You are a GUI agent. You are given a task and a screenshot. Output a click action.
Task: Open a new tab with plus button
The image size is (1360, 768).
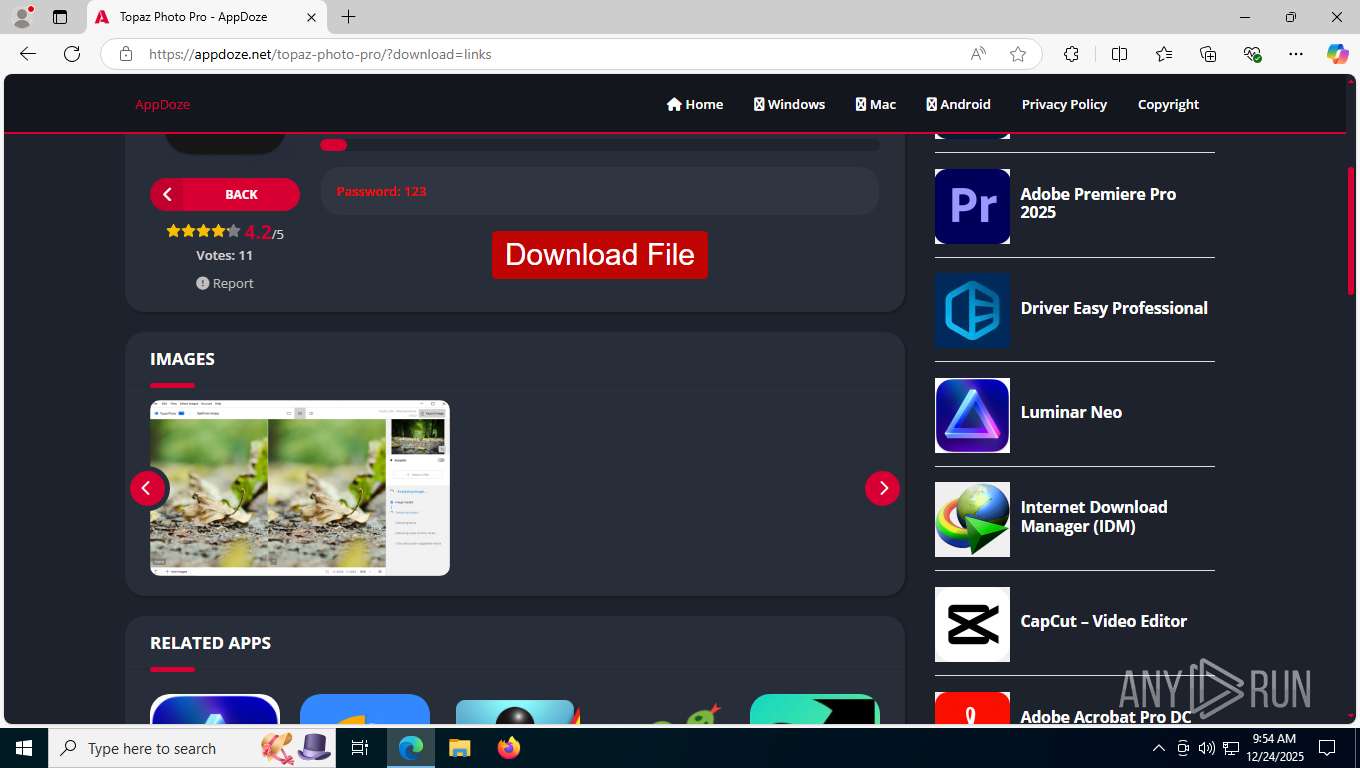click(348, 17)
